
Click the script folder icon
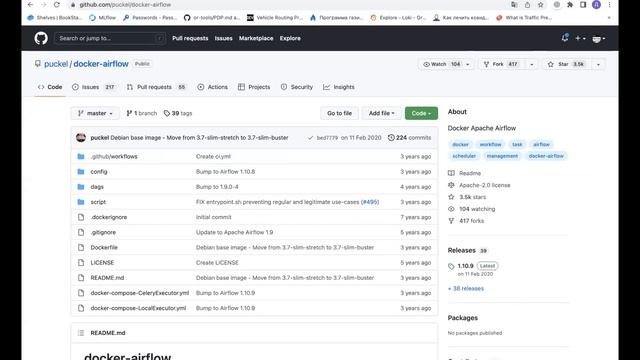click(x=81, y=202)
